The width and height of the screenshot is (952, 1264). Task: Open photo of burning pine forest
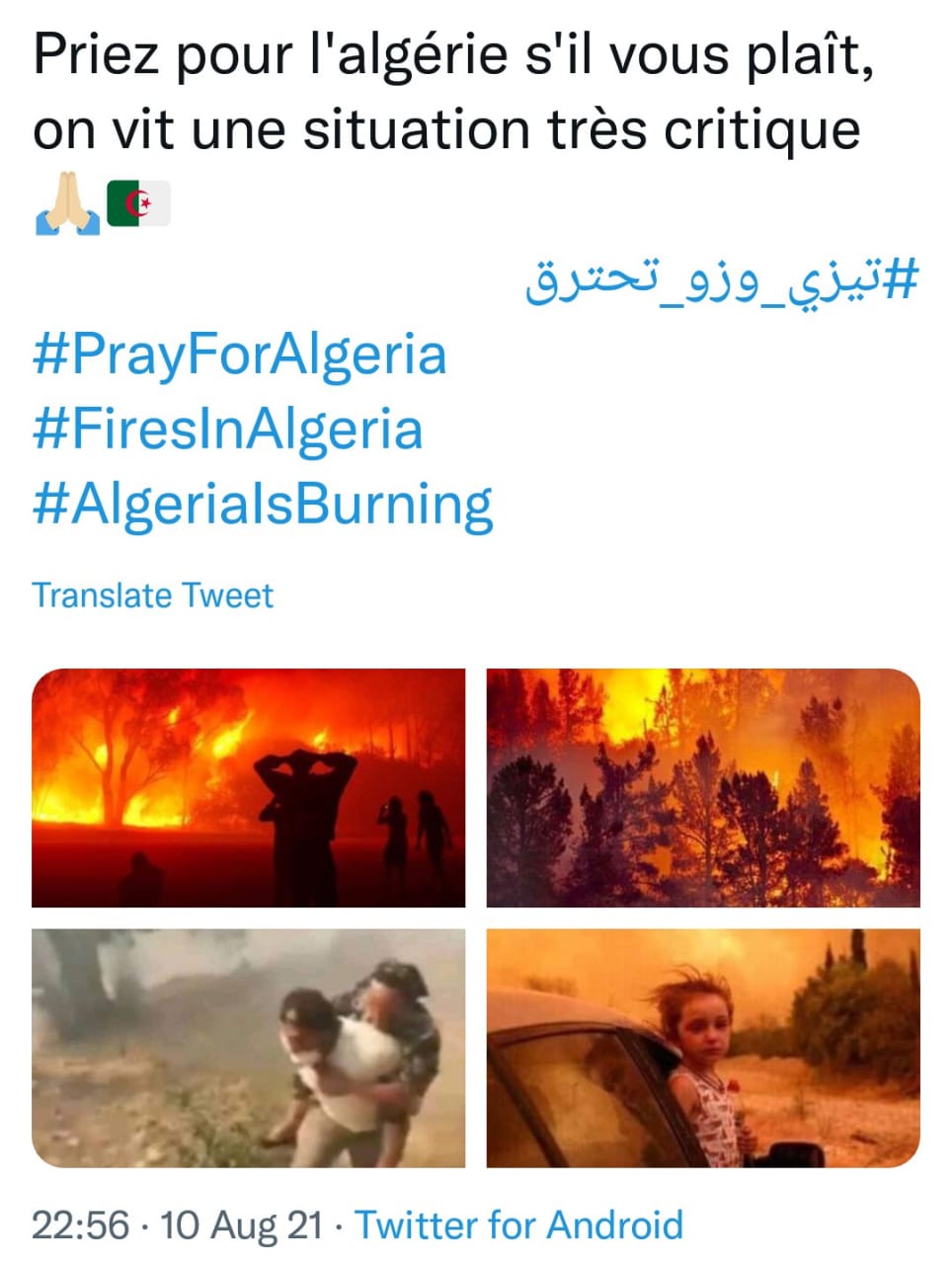[x=703, y=788]
